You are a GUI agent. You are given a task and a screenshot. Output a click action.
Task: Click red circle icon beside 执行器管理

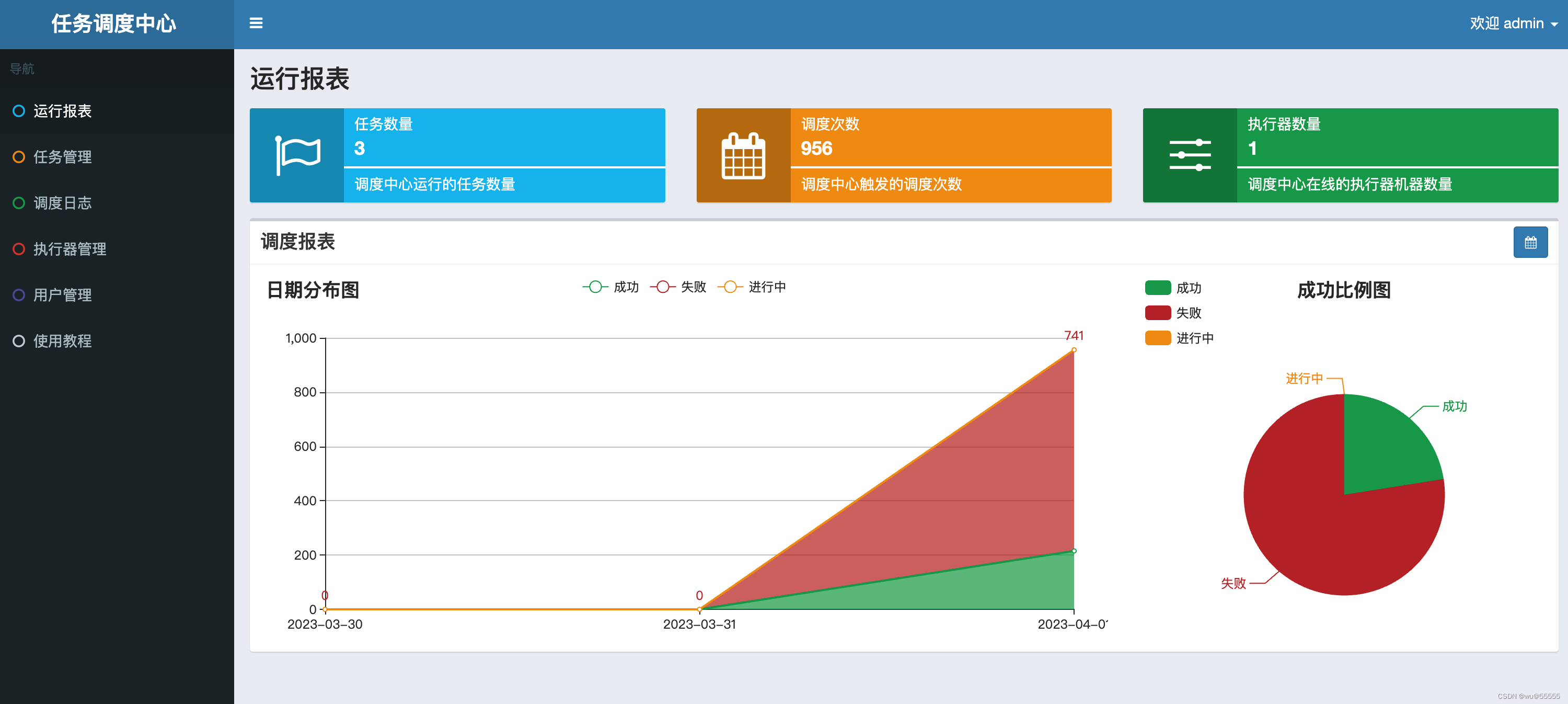pyautogui.click(x=19, y=249)
